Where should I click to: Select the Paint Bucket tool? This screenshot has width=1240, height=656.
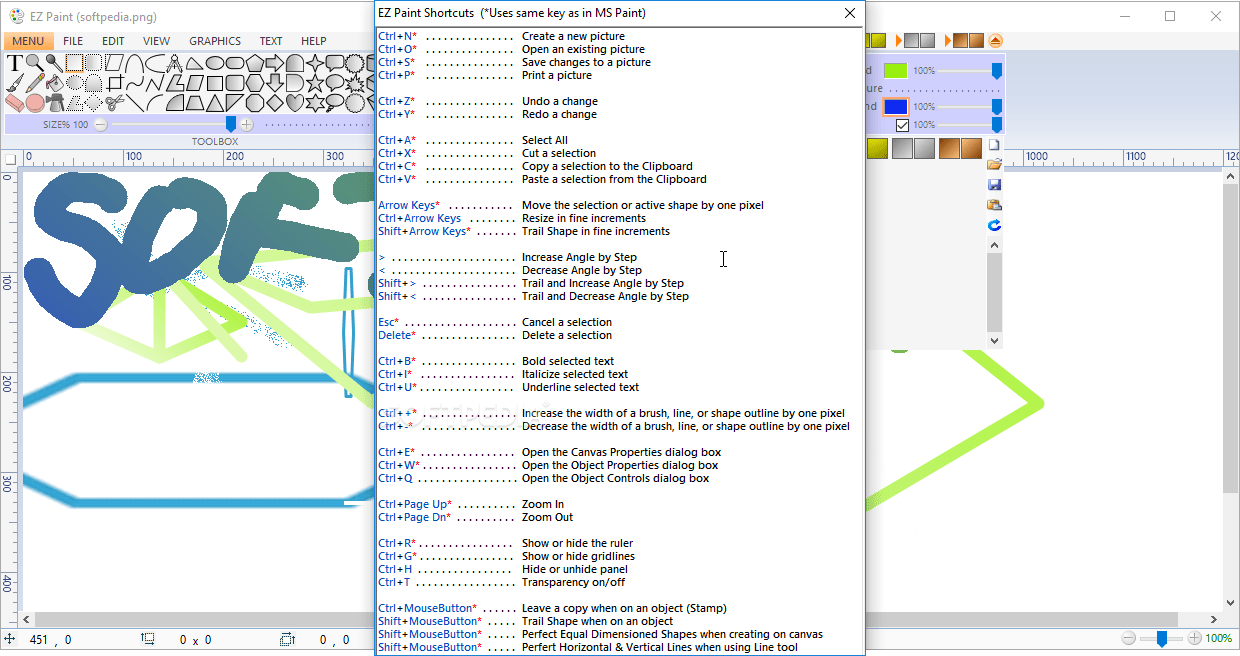pyautogui.click(x=54, y=83)
